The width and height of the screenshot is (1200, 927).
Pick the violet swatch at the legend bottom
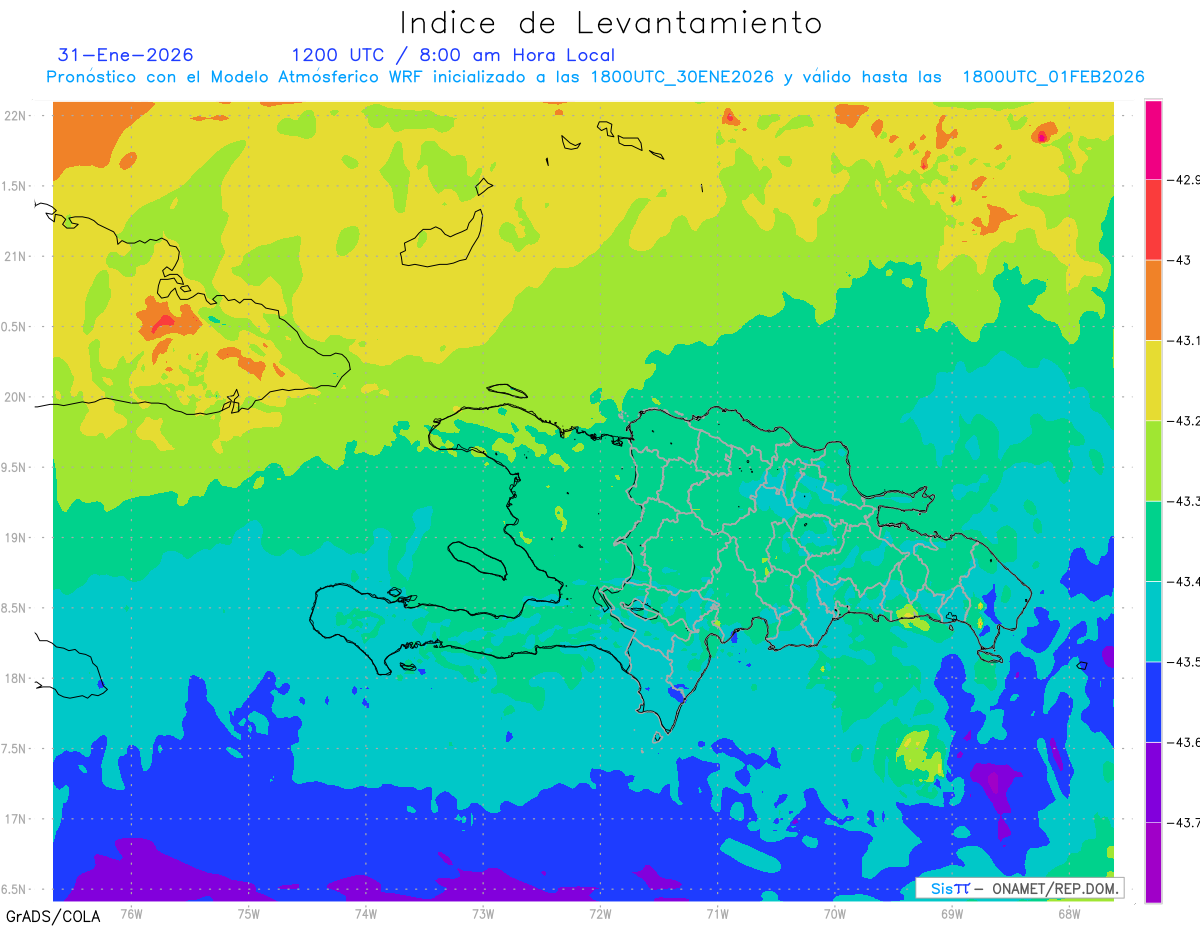(1153, 862)
